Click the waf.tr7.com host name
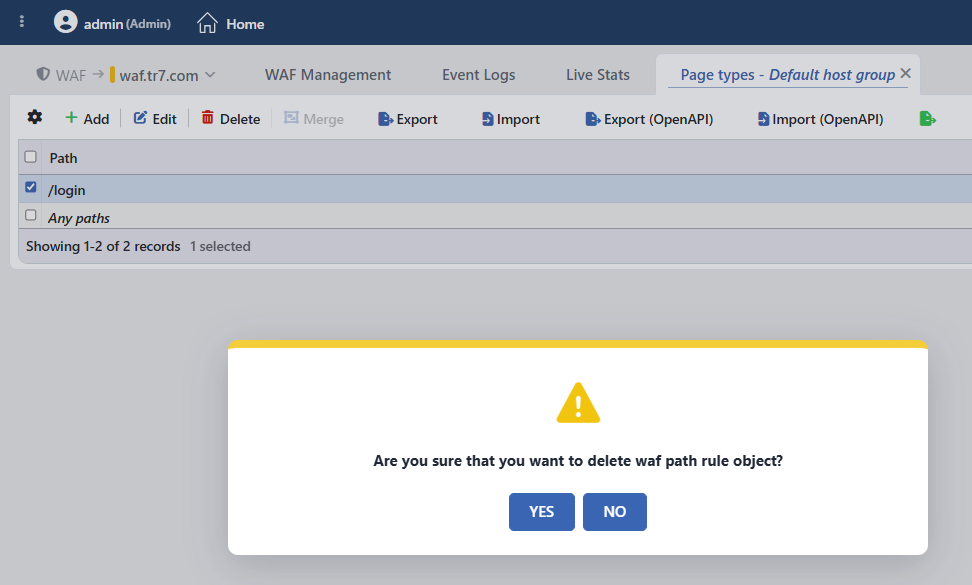 (x=159, y=76)
